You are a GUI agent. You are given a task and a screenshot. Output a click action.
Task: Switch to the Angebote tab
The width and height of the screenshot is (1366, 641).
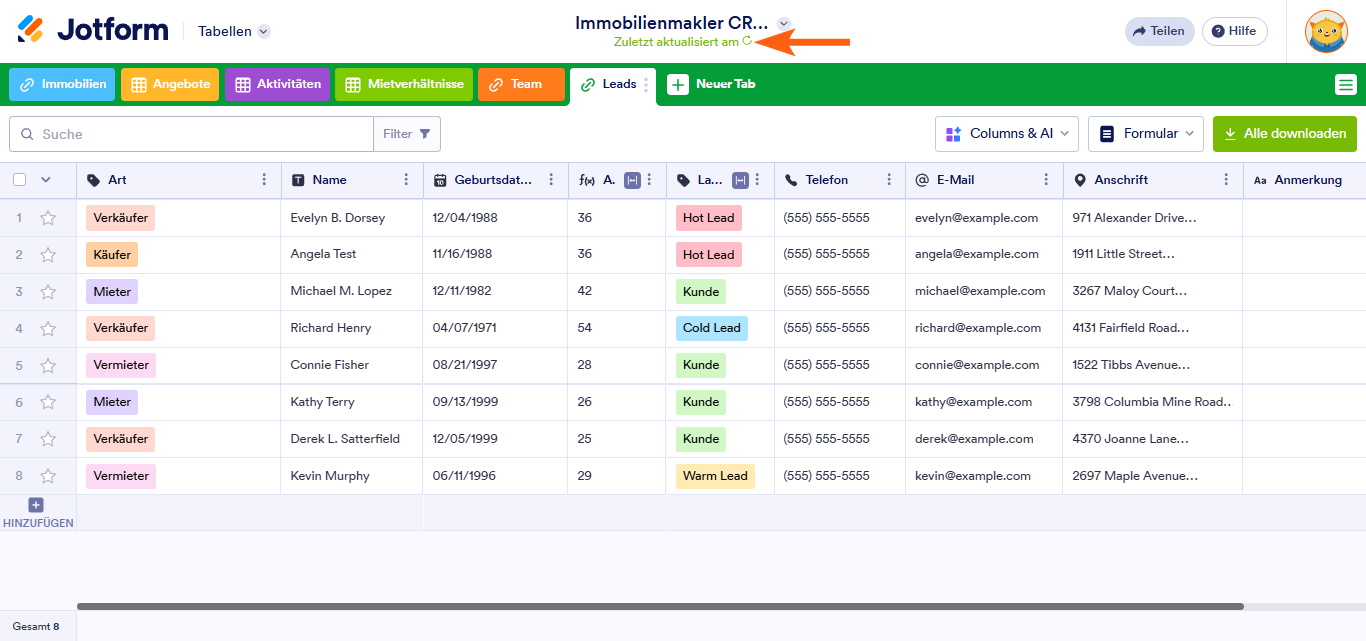click(x=170, y=85)
